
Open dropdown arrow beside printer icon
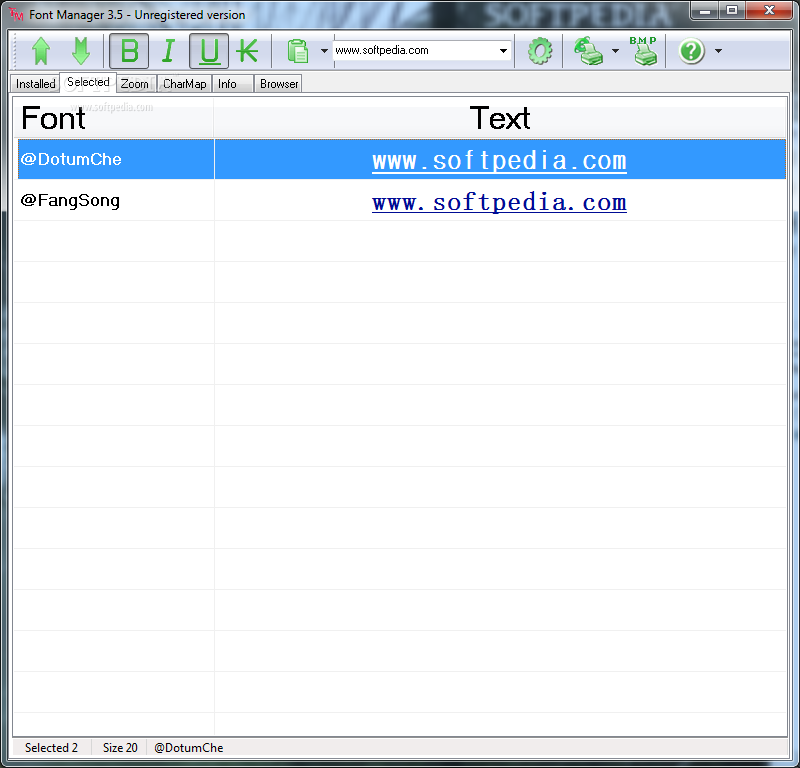(615, 51)
